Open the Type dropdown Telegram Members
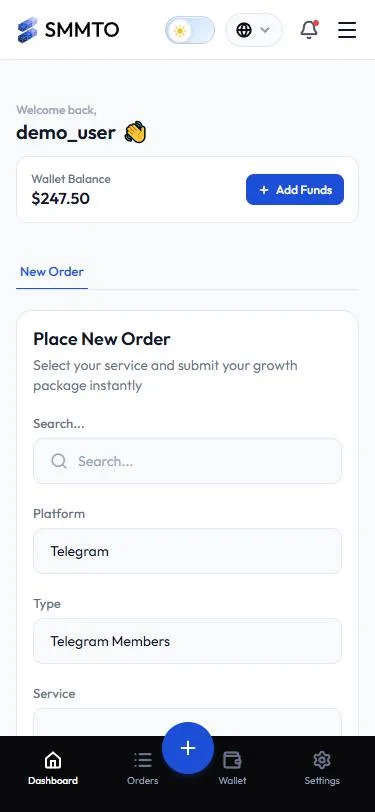Screen dimensions: 375x812 click(x=188, y=641)
